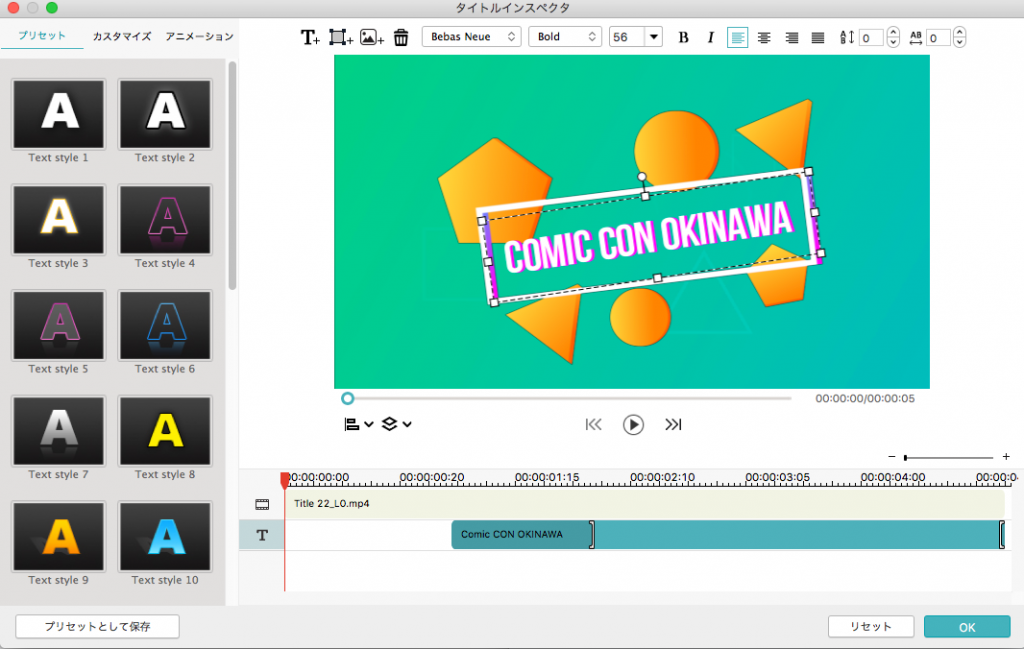Skip to the previous frame
Screen dimensions: 1024x649
coord(594,424)
